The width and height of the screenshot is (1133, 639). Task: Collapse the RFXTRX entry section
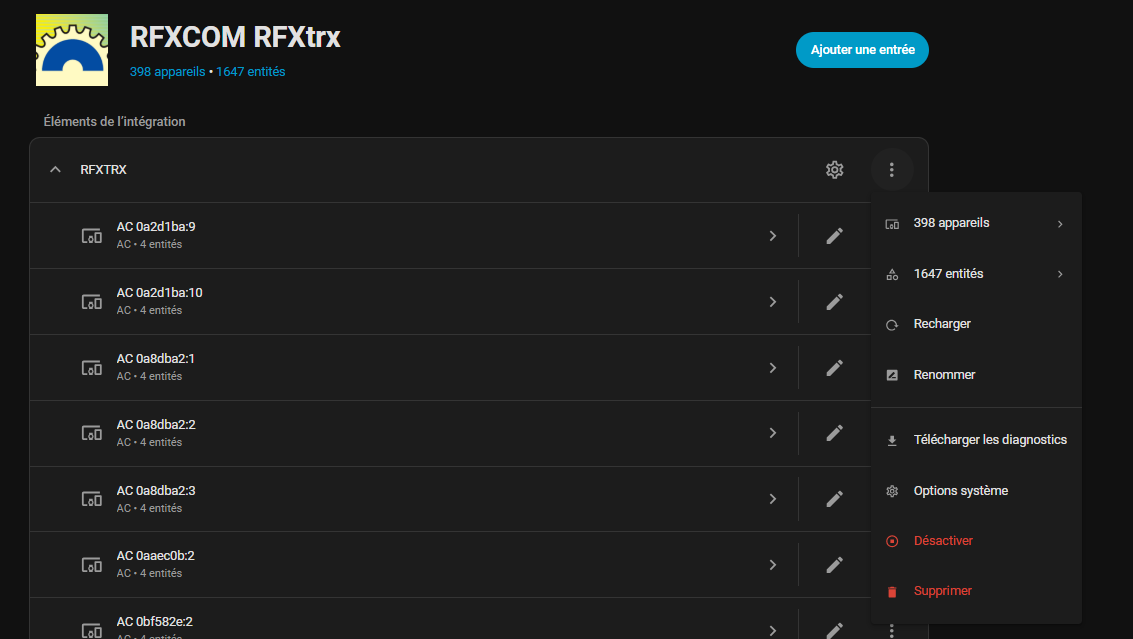tap(56, 170)
